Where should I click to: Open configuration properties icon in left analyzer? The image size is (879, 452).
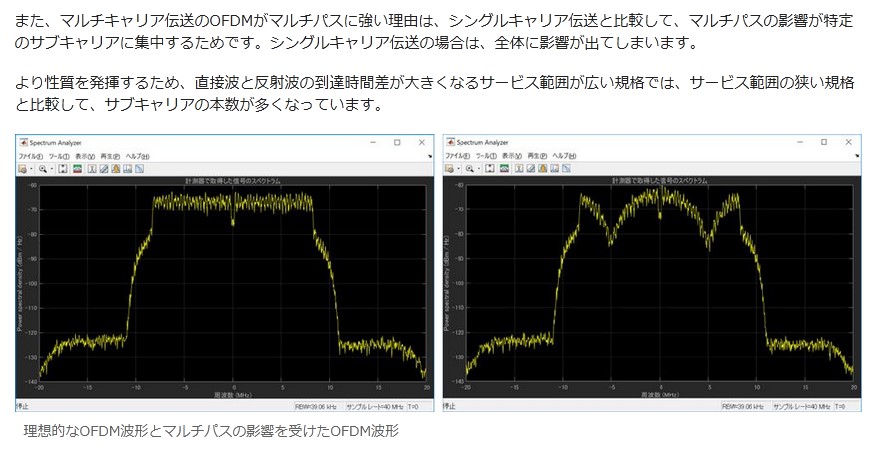click(x=23, y=169)
